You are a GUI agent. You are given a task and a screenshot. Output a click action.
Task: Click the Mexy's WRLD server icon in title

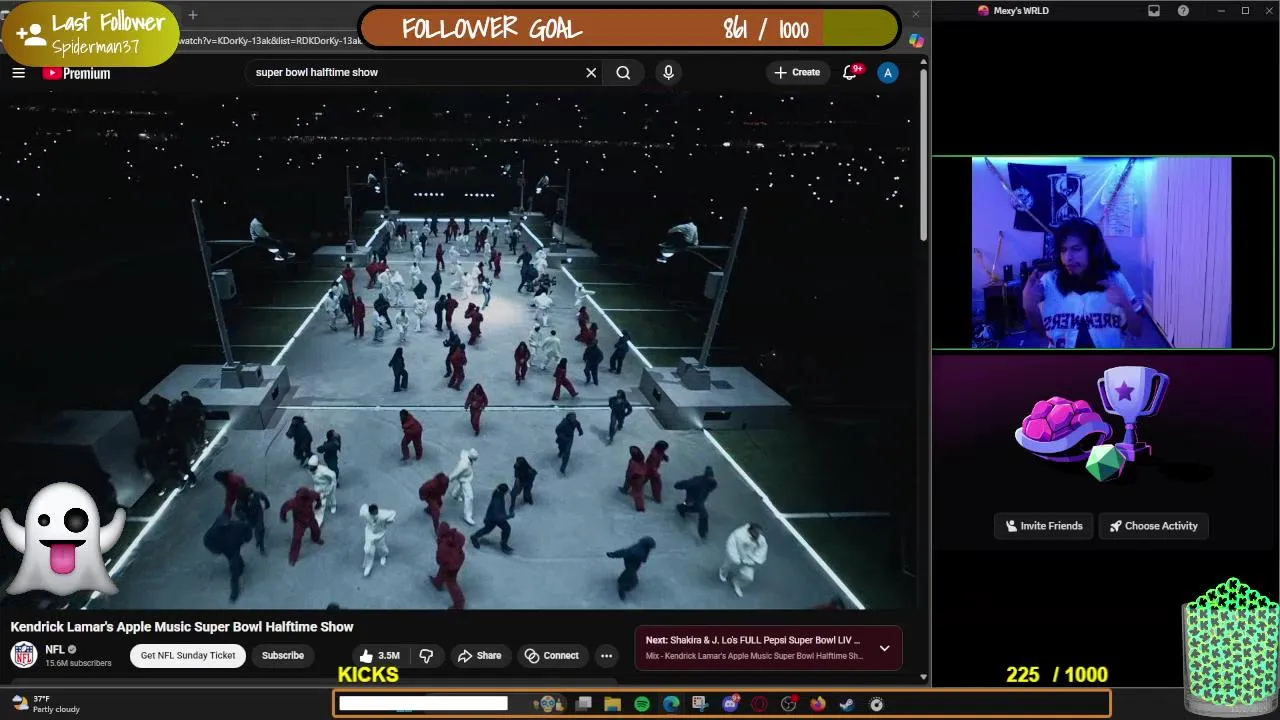pyautogui.click(x=983, y=11)
